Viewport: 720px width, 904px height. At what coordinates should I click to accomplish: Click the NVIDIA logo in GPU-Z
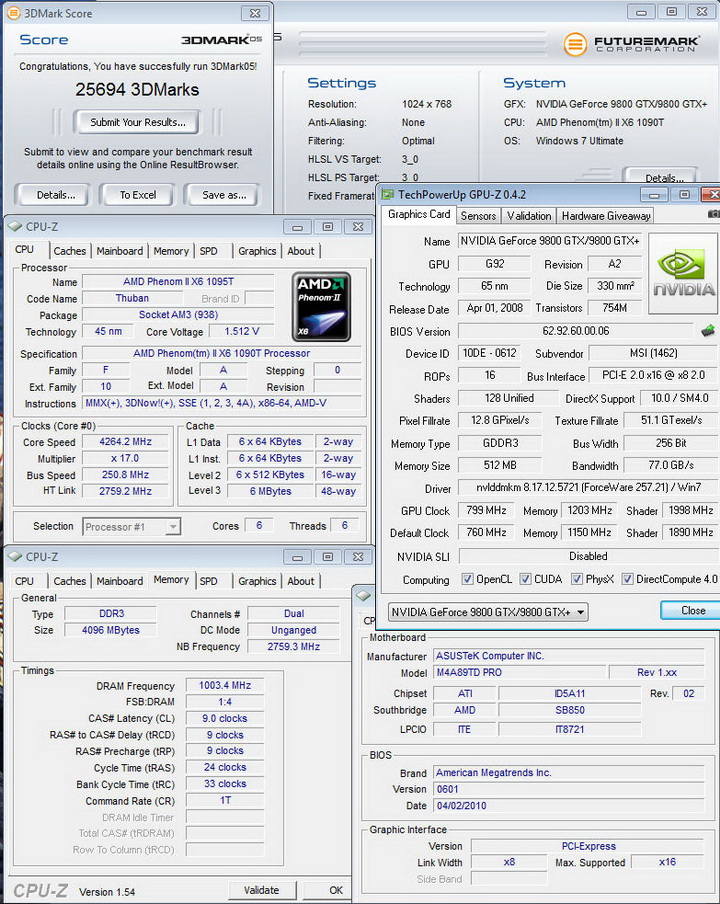[x=683, y=273]
